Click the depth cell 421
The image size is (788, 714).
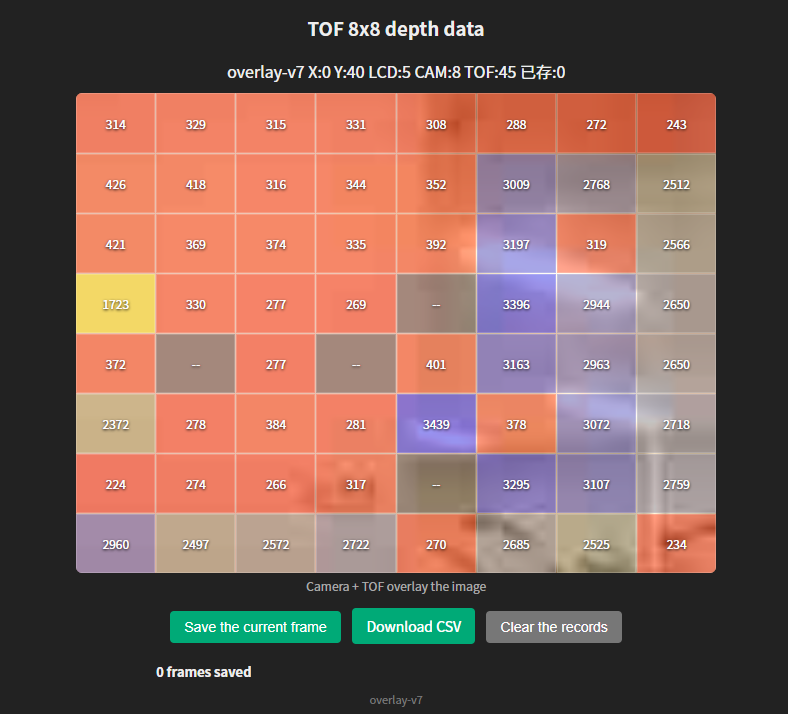point(116,244)
